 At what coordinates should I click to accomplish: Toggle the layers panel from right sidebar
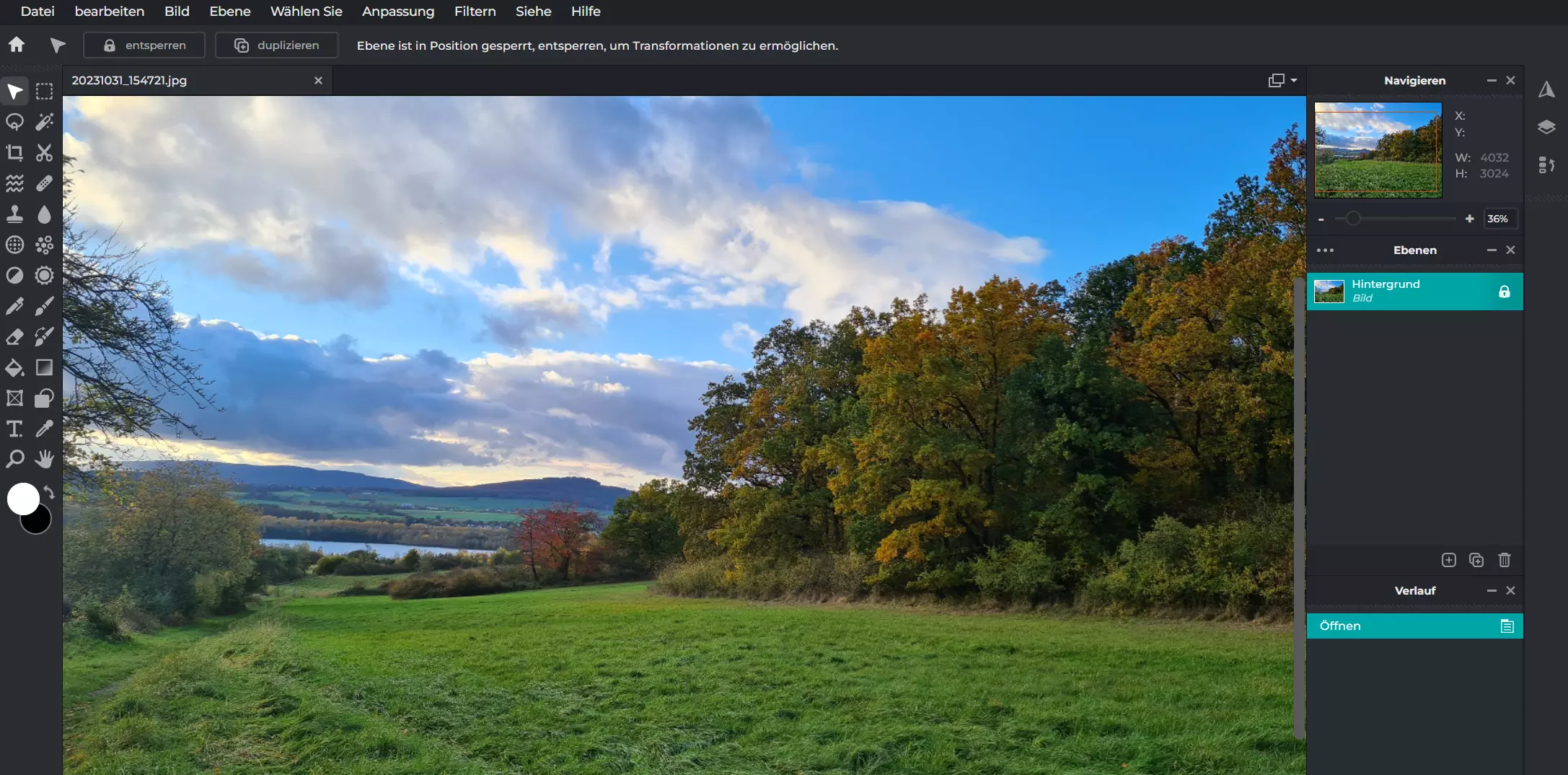(x=1546, y=127)
